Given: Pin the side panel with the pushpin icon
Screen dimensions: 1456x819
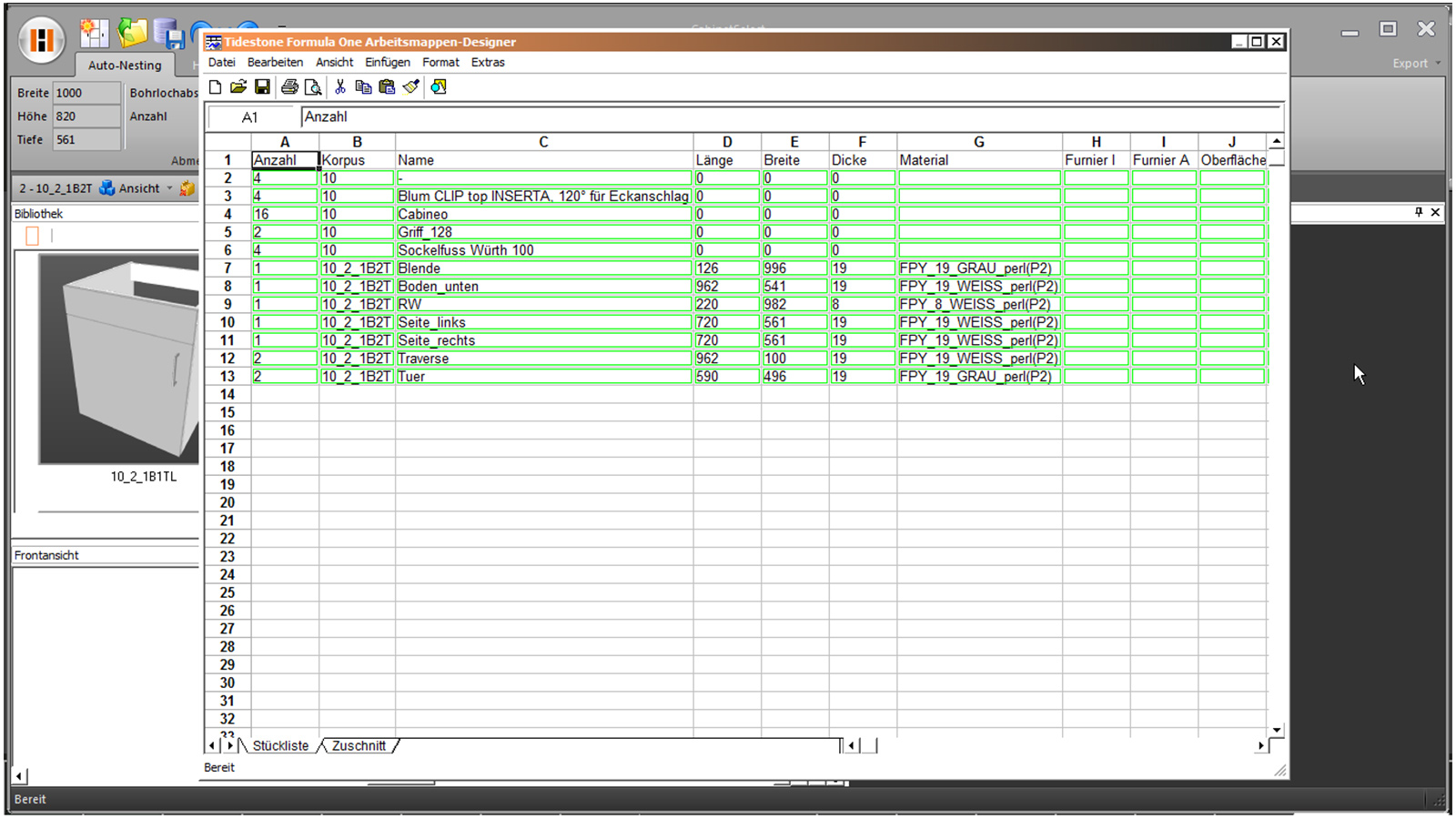Looking at the screenshot, I should click(1418, 212).
